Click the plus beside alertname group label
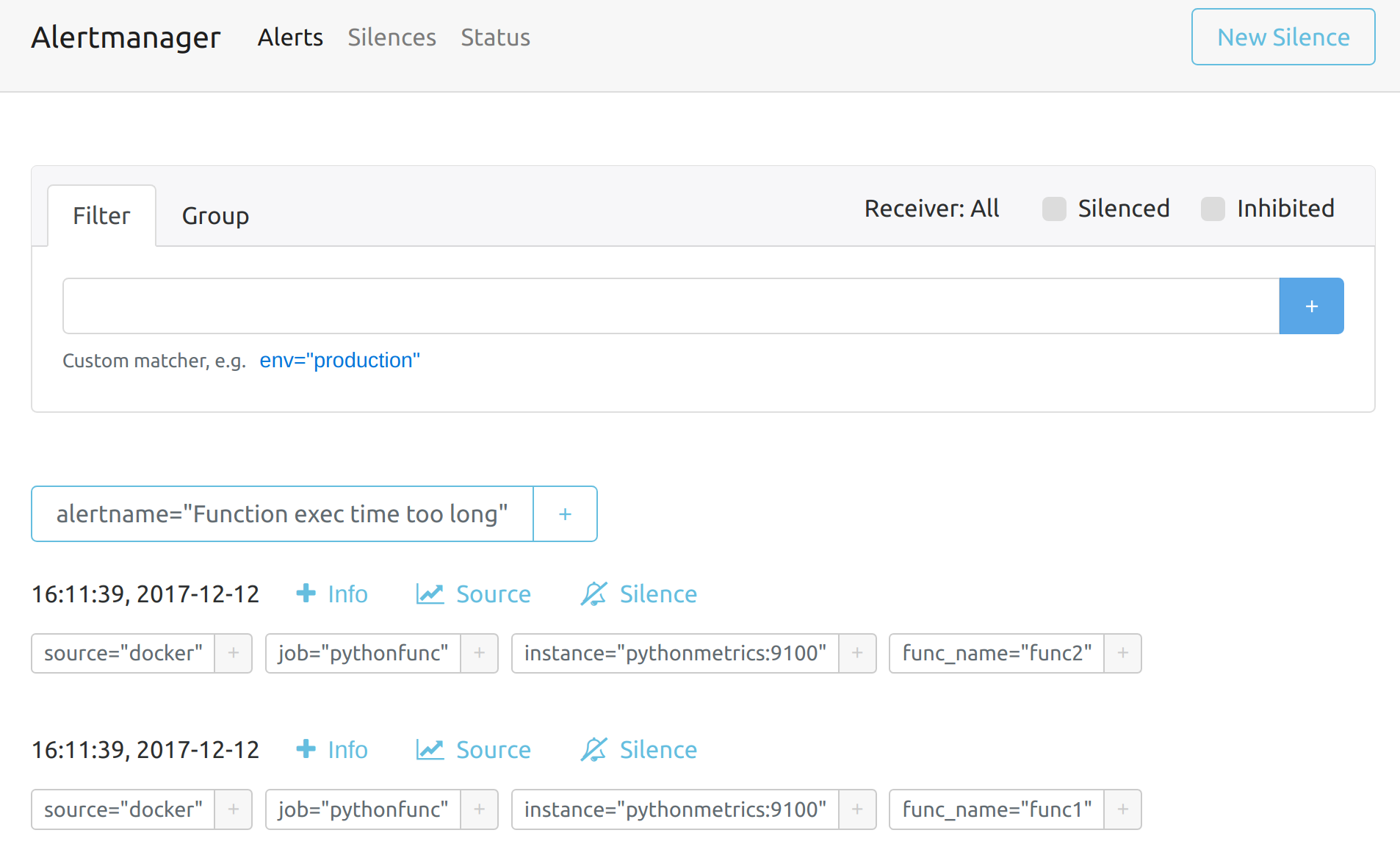 point(565,513)
